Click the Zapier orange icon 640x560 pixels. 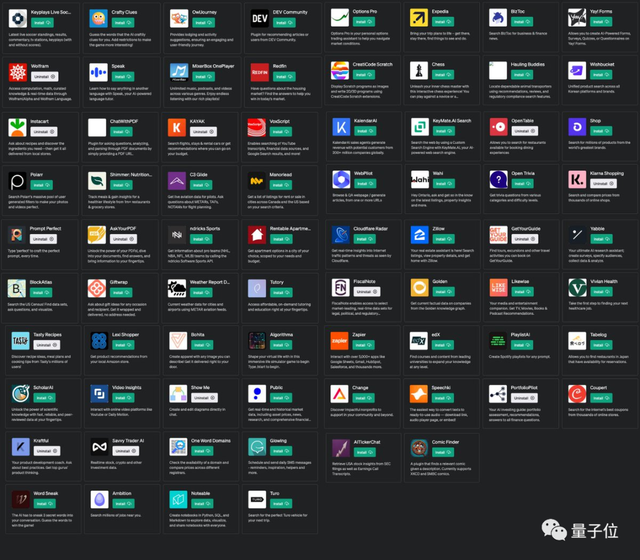pyautogui.click(x=340, y=341)
